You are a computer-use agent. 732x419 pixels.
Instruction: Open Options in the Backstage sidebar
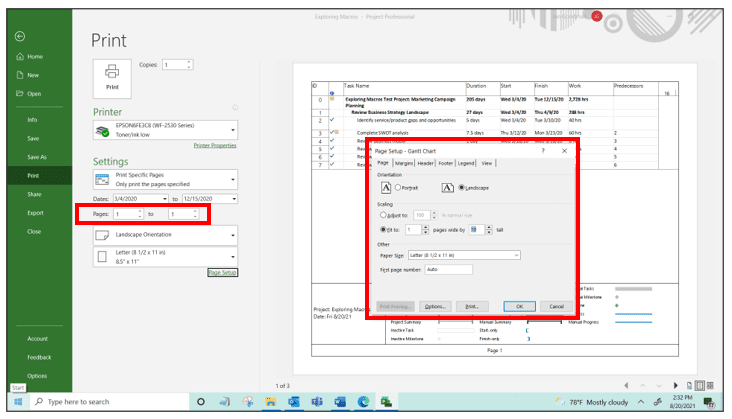37,376
